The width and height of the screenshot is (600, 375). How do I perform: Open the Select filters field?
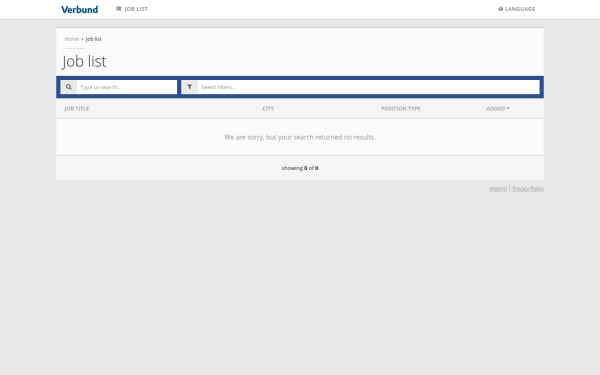click(368, 87)
